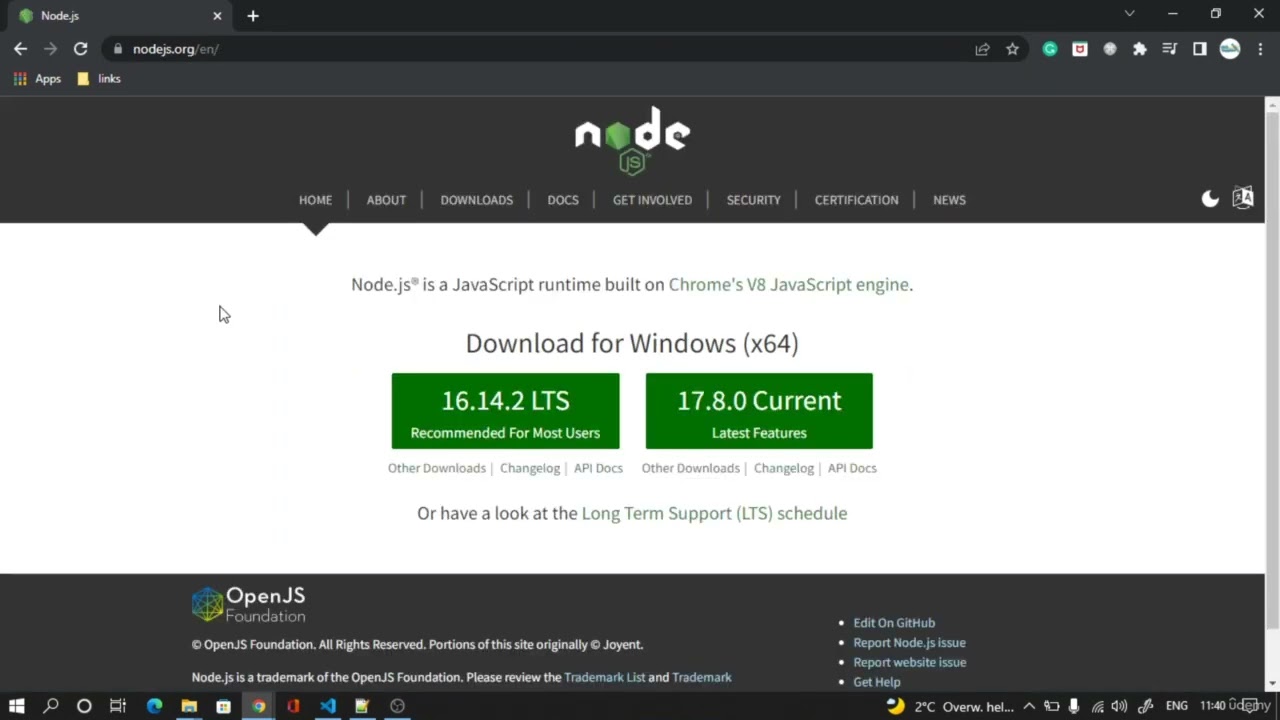Click the OpenJS Foundation logo
Screen dimensions: 1280x720
click(x=249, y=605)
